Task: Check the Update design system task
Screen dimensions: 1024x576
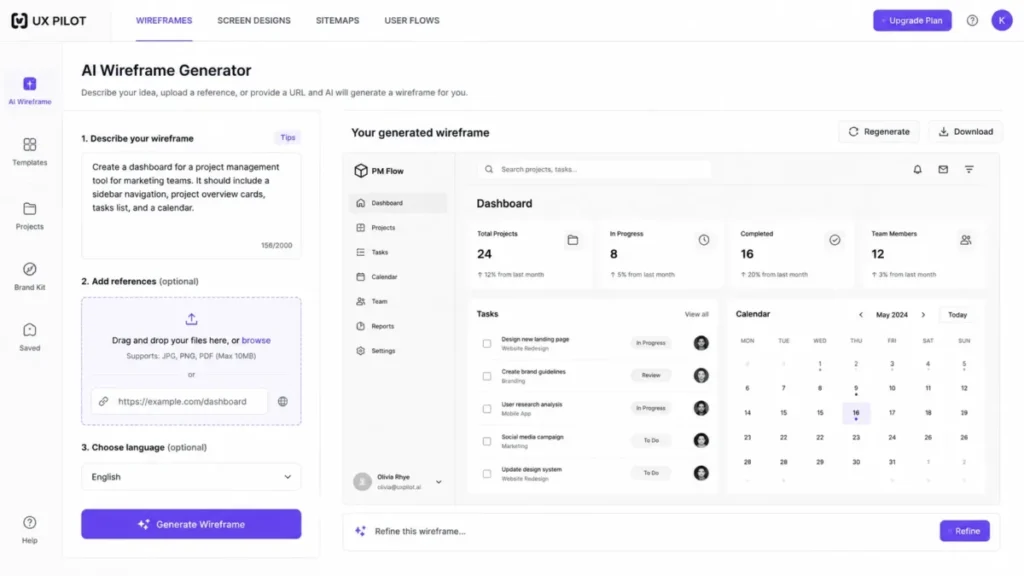Action: [487, 474]
